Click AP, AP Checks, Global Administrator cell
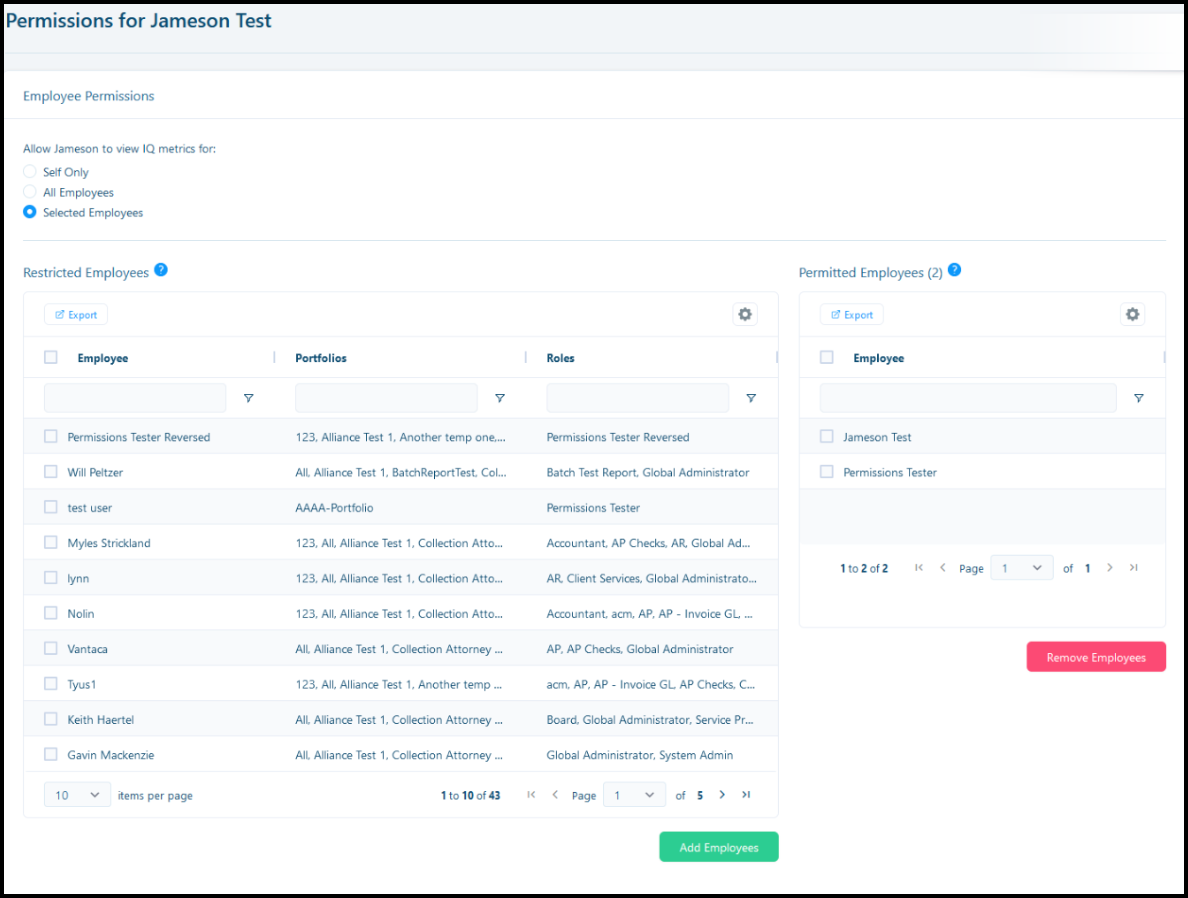 coord(639,649)
